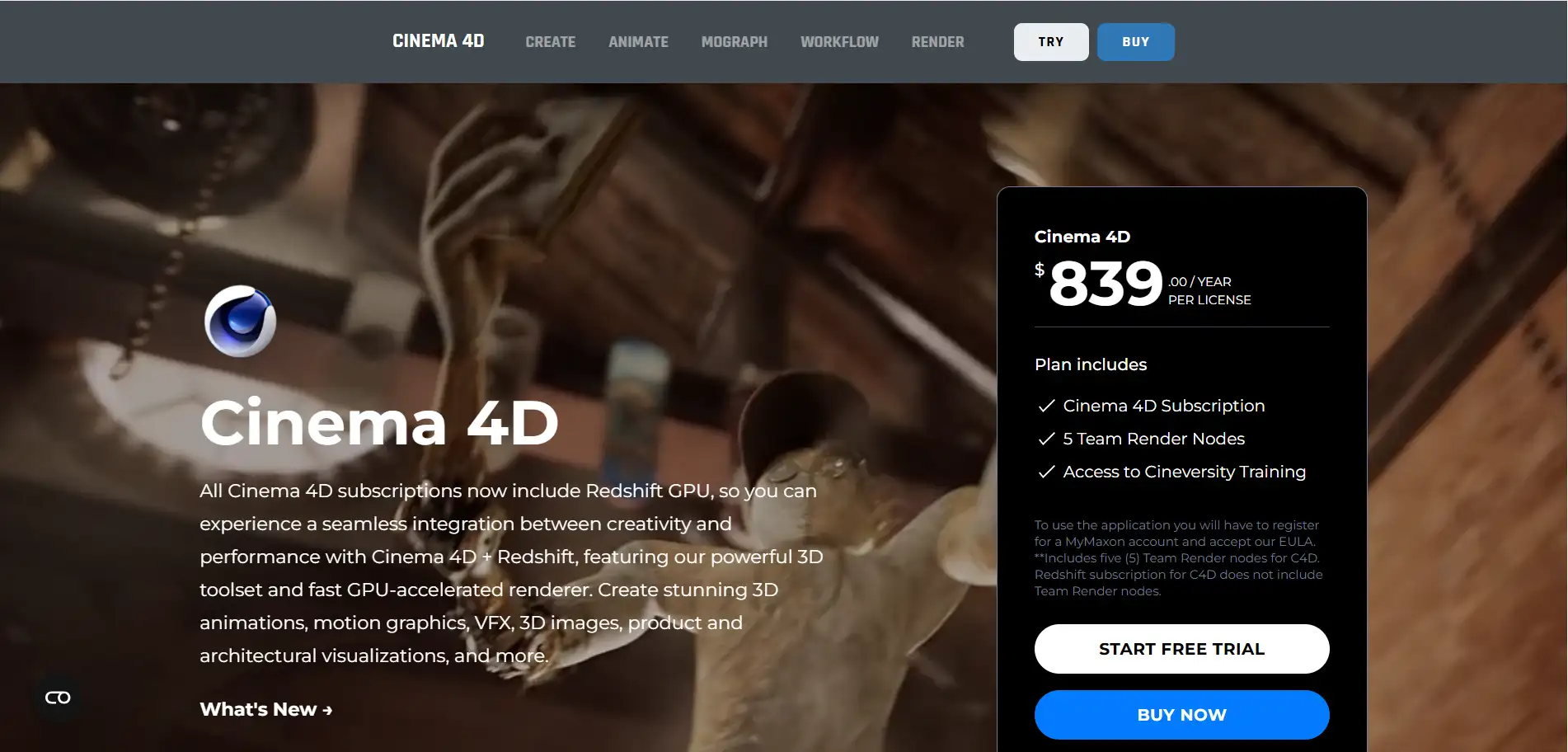This screenshot has width=1568, height=752.
Task: Open the CREATE menu item
Action: (551, 42)
